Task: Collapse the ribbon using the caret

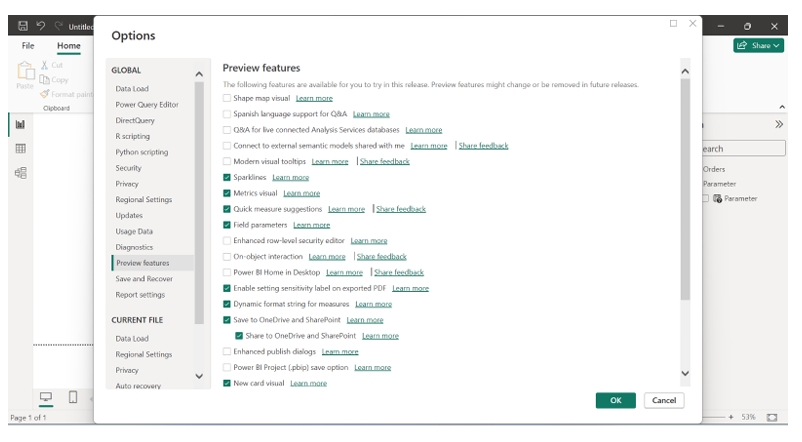Action: pyautogui.click(x=782, y=107)
